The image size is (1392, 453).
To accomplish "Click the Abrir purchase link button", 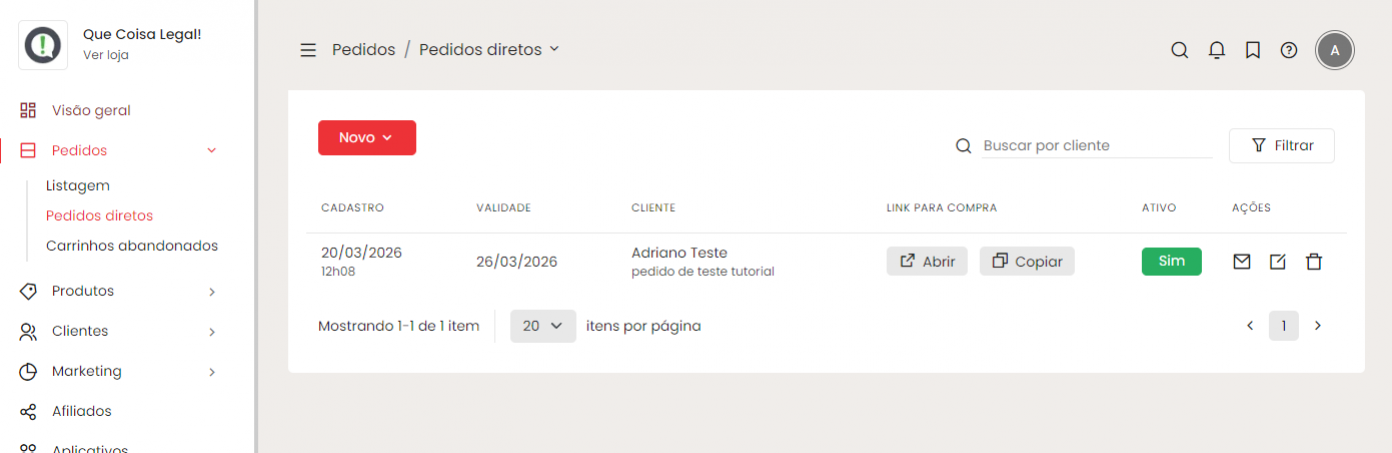I will click(x=927, y=261).
